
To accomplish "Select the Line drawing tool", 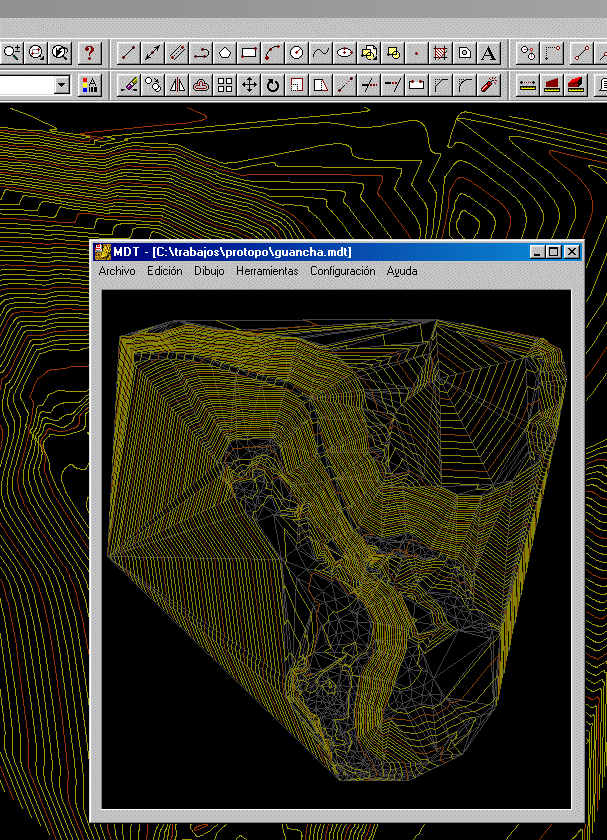I will [129, 53].
